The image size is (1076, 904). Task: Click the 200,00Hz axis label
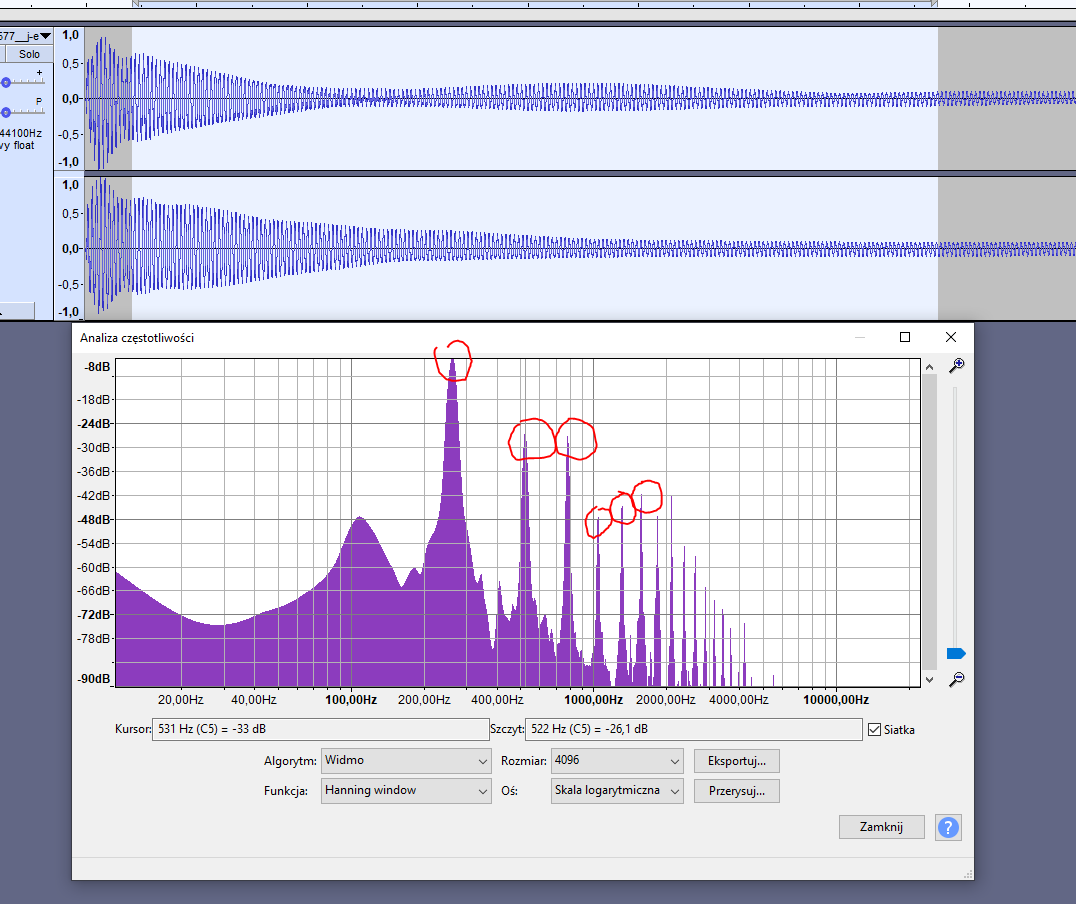tap(424, 700)
